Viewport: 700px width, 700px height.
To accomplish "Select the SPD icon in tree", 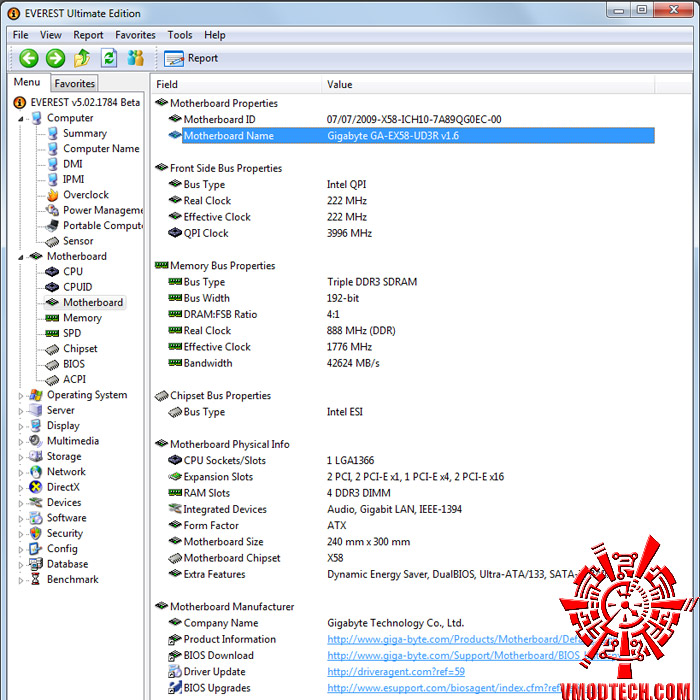I will (x=52, y=333).
